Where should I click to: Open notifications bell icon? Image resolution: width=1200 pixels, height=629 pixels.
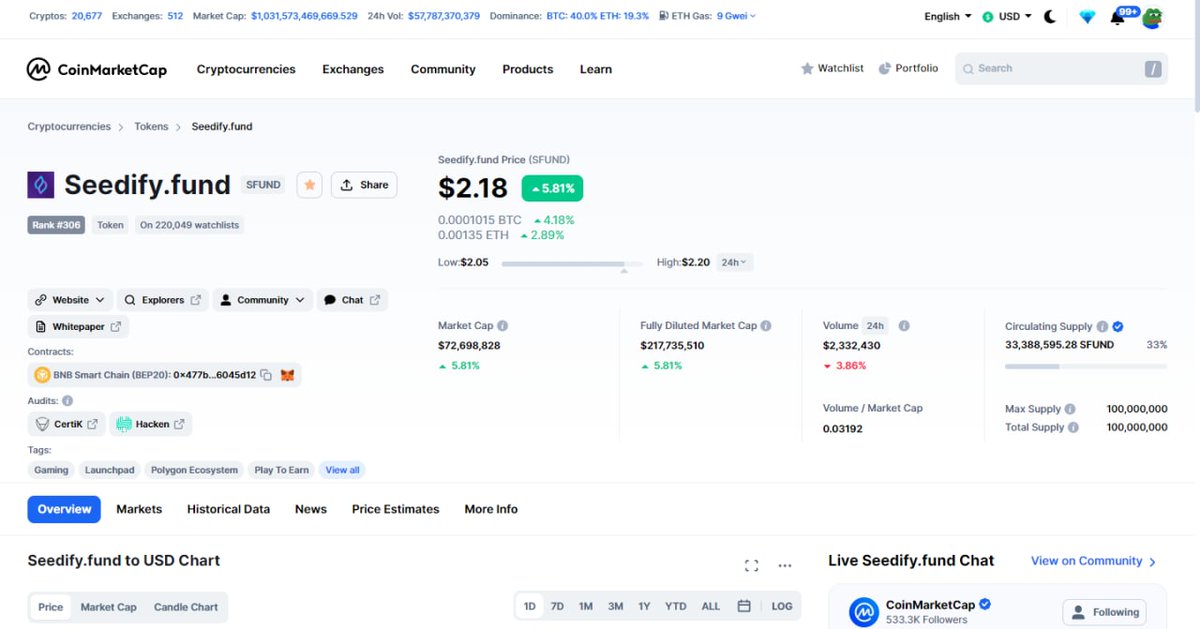[x=1117, y=17]
